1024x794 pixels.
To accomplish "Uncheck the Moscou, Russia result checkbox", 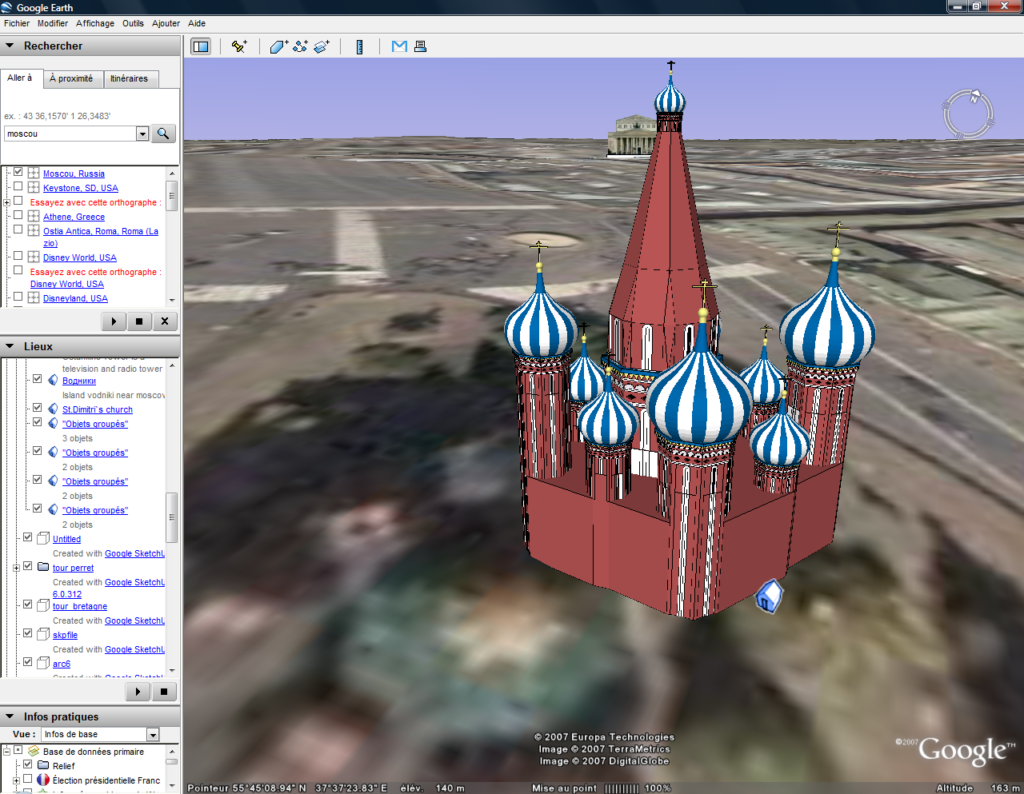I will (x=18, y=172).
